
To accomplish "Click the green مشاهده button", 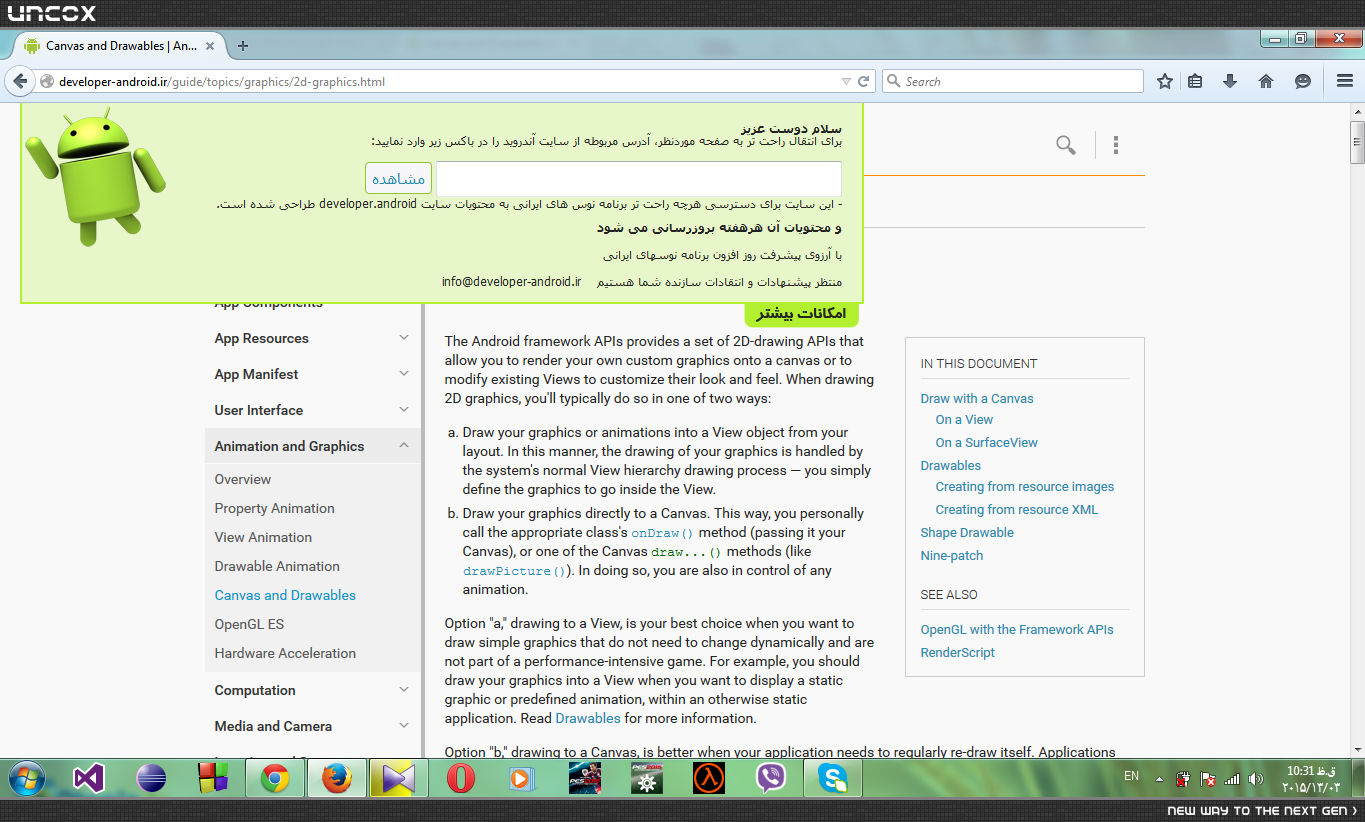I will pyautogui.click(x=398, y=178).
